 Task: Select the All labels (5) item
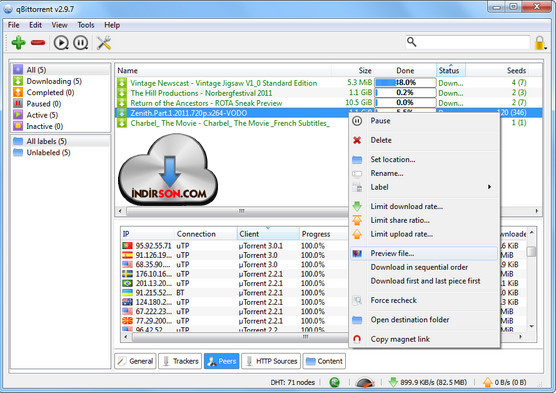coord(60,141)
